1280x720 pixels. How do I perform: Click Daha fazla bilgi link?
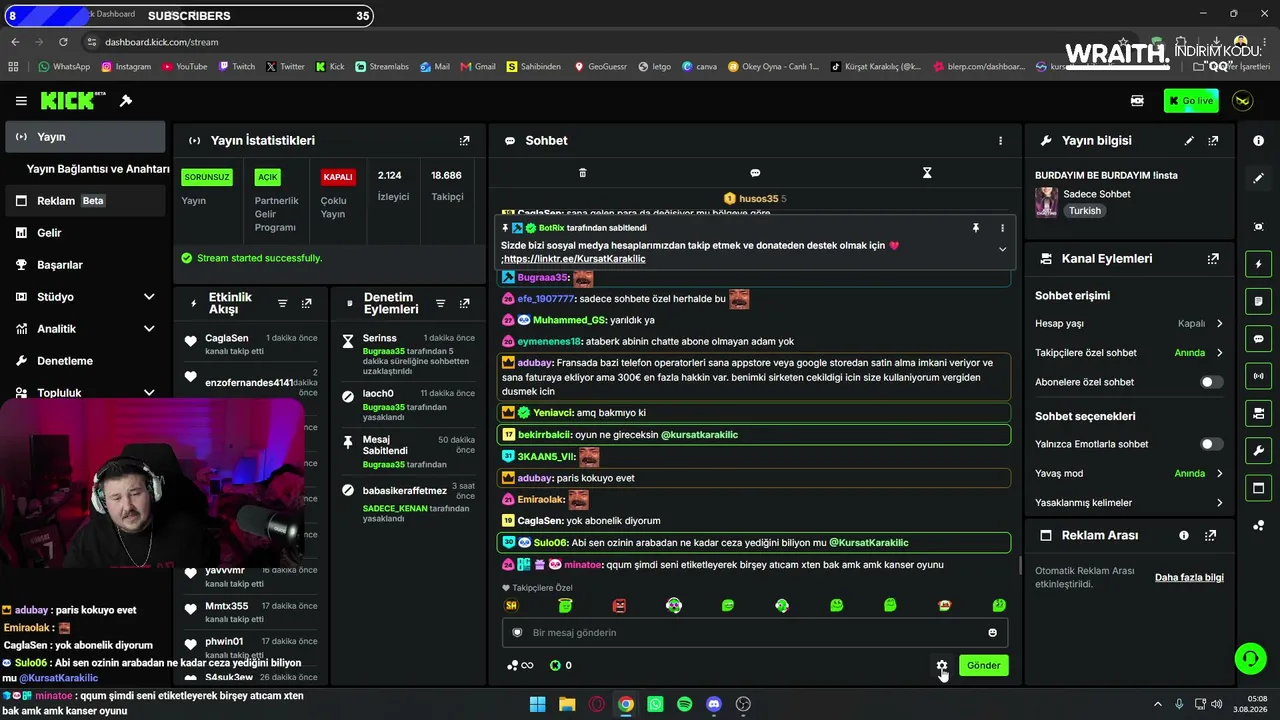pos(1189,577)
